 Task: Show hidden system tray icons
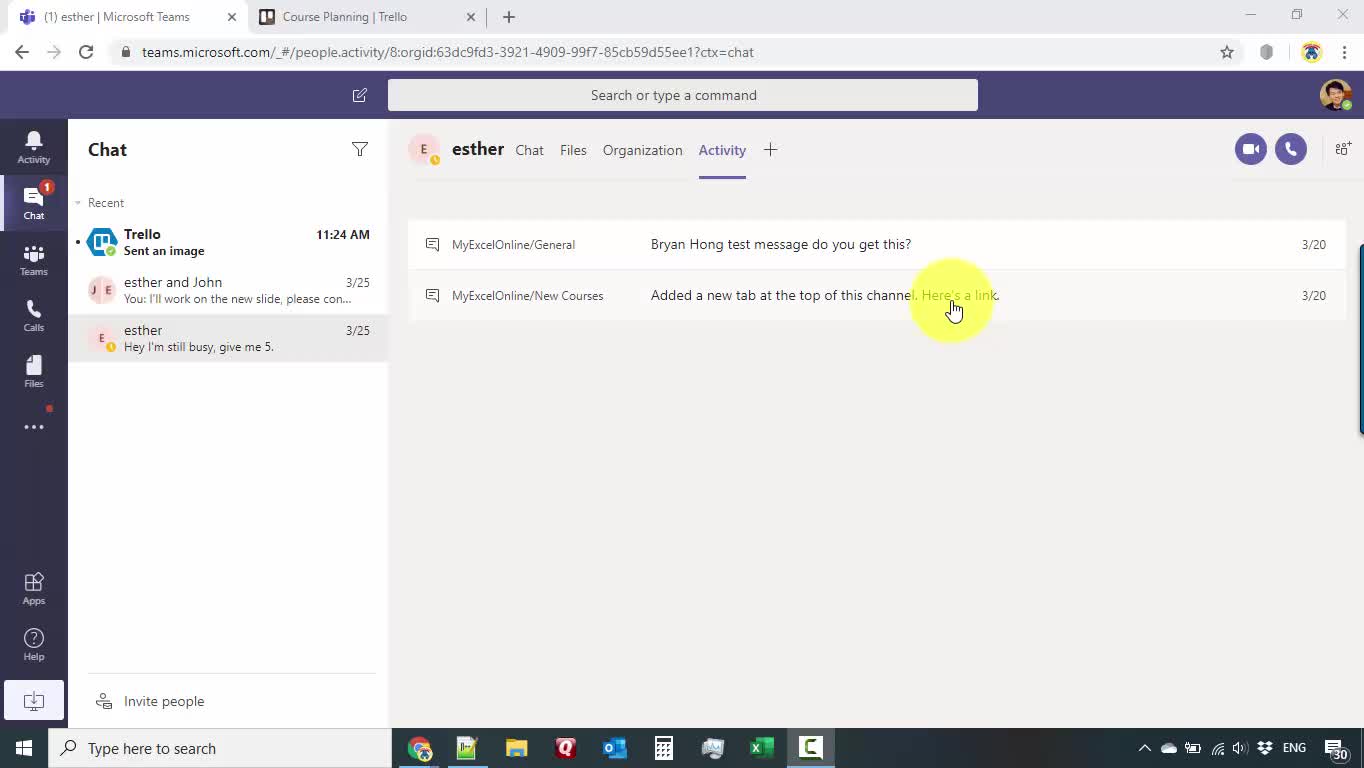(x=1144, y=748)
